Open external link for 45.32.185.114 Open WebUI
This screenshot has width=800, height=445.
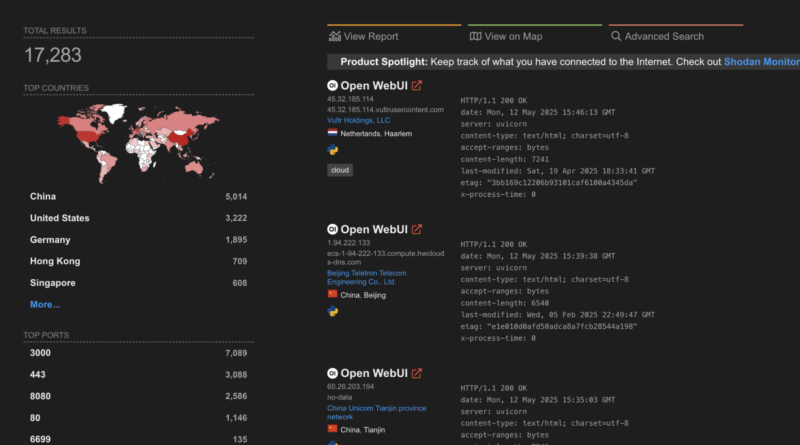417,86
